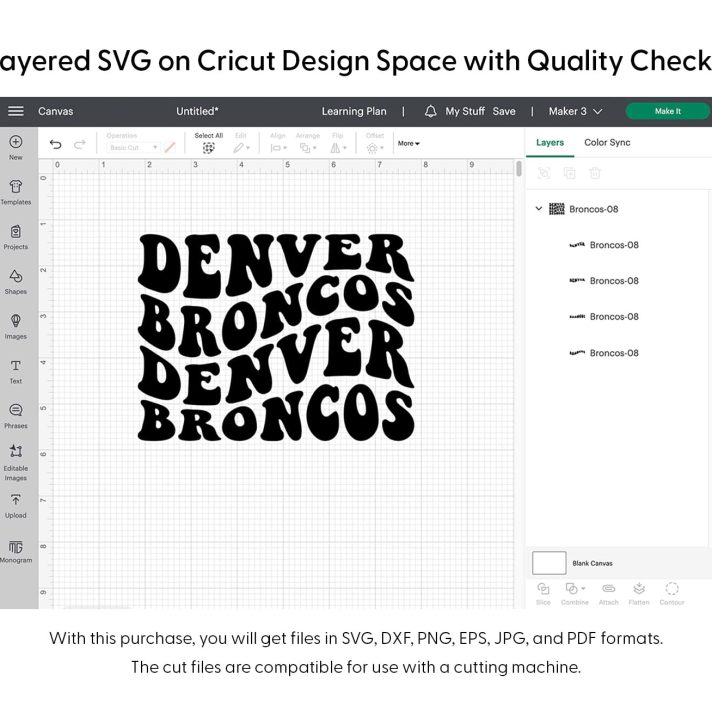
Task: Click the Untitled* project title
Action: click(x=197, y=111)
